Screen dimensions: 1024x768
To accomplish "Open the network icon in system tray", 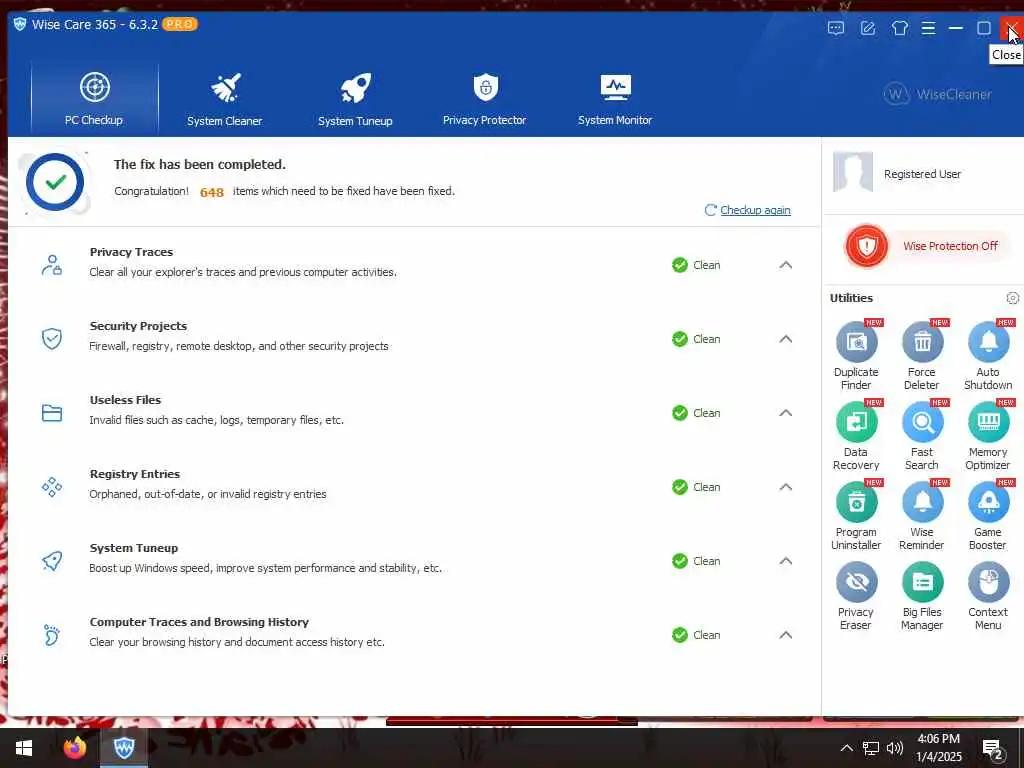I will tap(871, 748).
